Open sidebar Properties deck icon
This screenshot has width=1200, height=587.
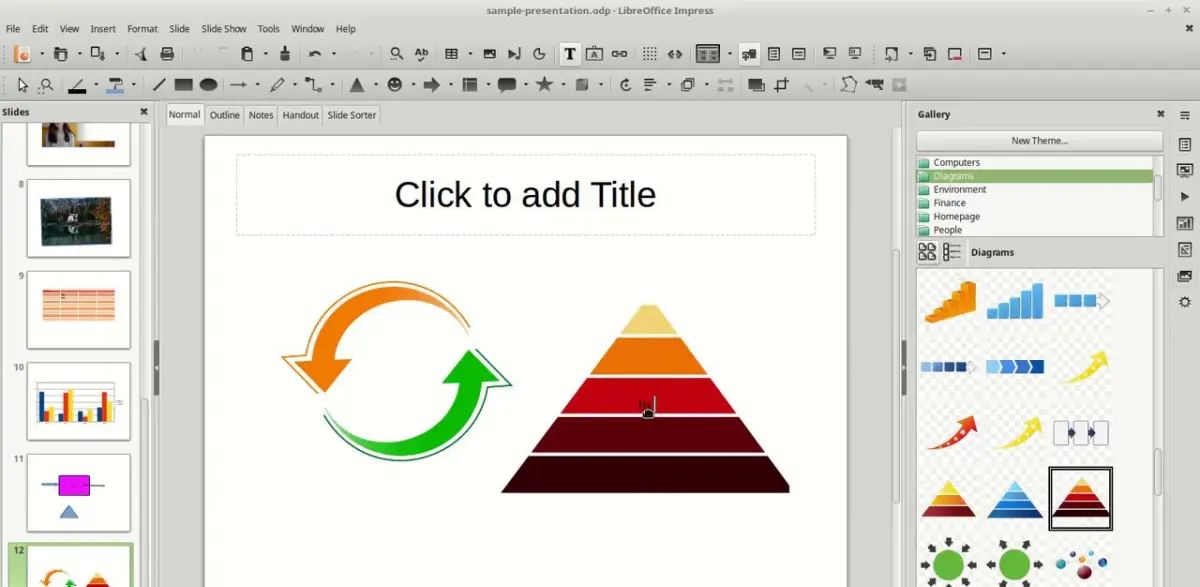(x=1185, y=144)
